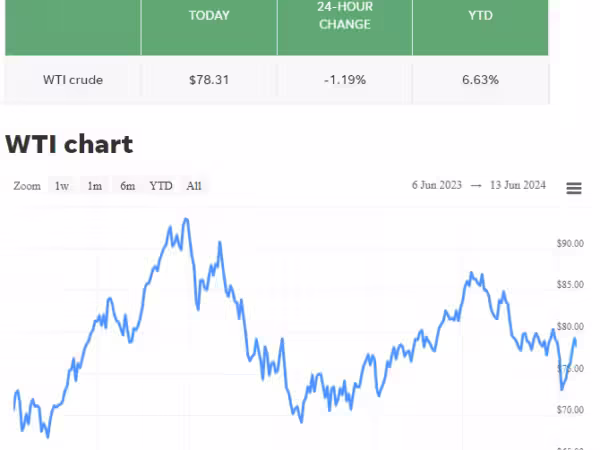Click the $80.00 axis label
The width and height of the screenshot is (600, 450).
(570, 327)
